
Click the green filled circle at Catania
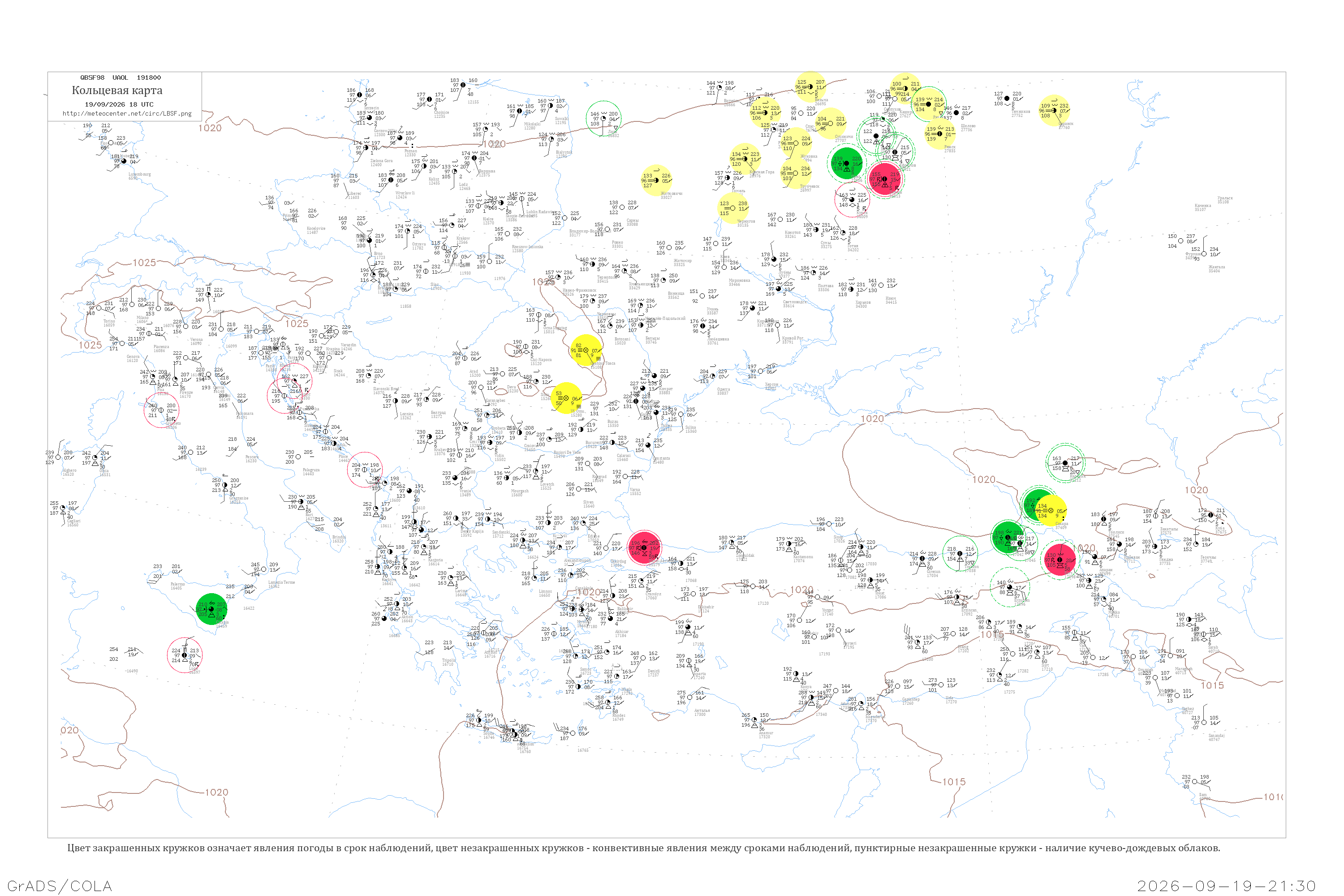(212, 609)
